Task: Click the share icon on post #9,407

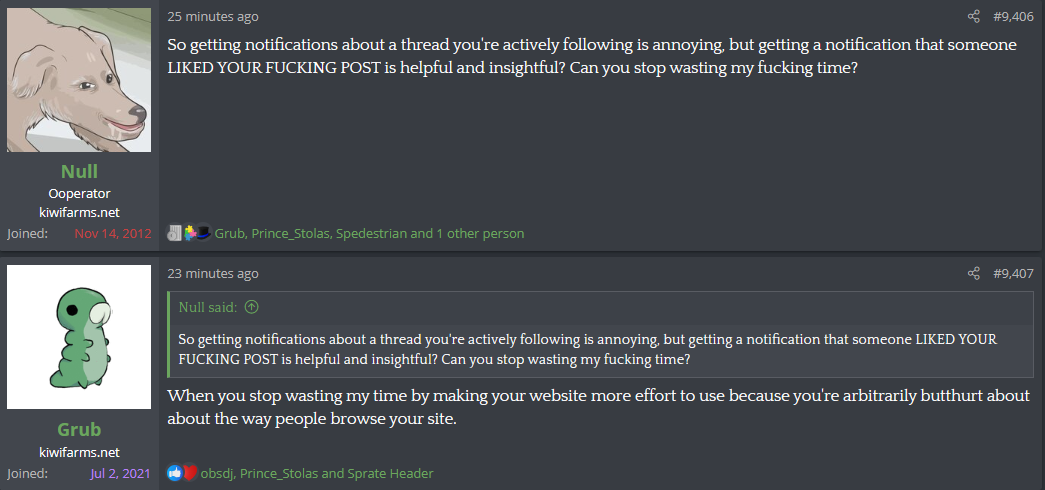Action: 974,273
